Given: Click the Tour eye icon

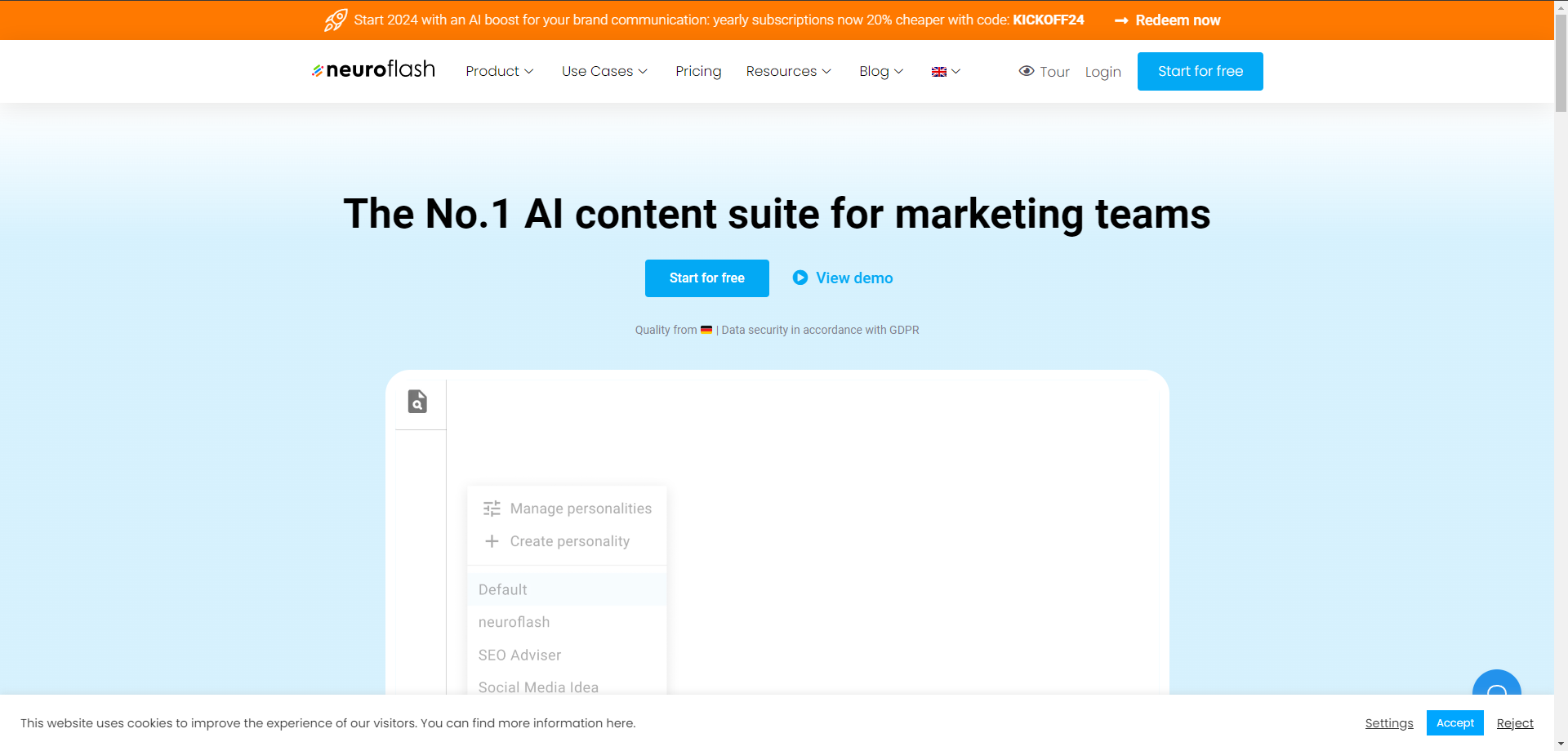Looking at the screenshot, I should (1027, 71).
